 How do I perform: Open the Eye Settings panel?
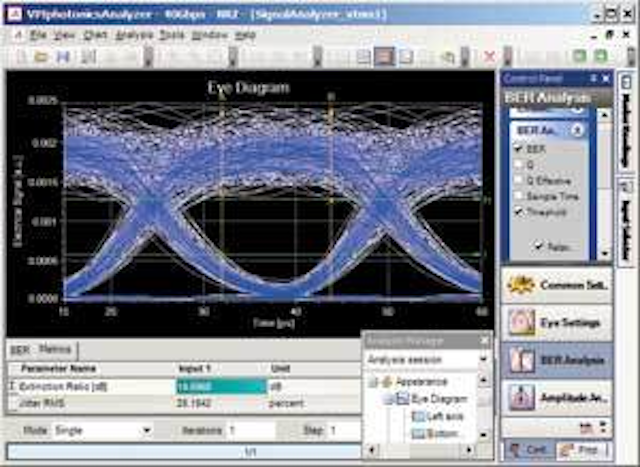click(x=557, y=322)
